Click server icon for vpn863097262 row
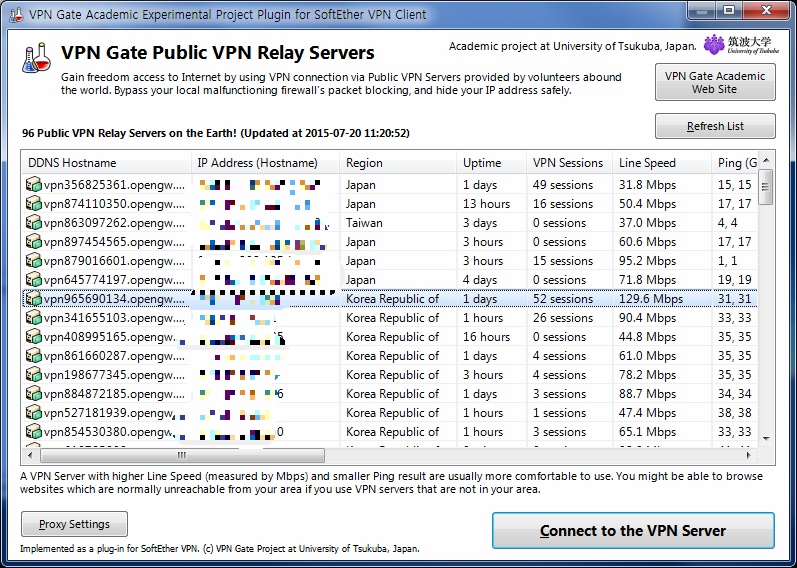The width and height of the screenshot is (797, 568). (34, 223)
